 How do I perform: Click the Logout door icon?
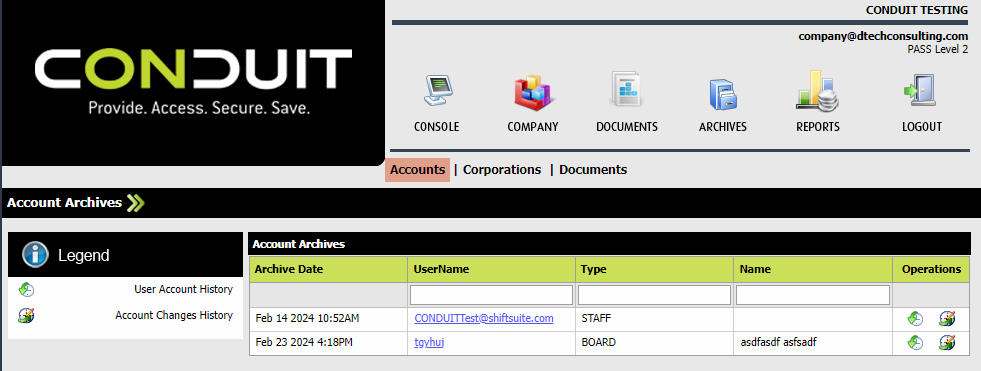click(920, 91)
